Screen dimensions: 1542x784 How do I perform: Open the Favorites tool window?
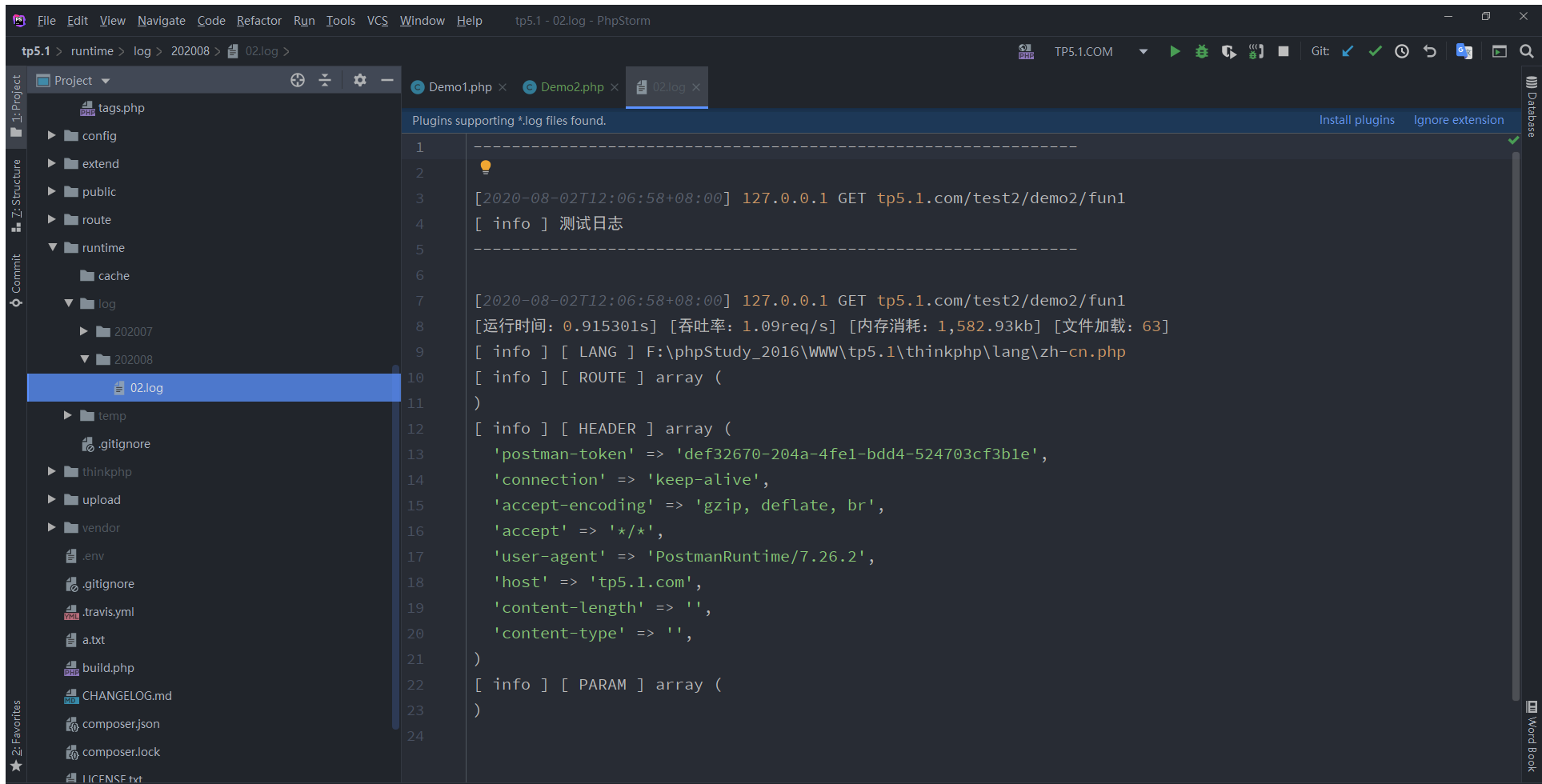[x=16, y=736]
